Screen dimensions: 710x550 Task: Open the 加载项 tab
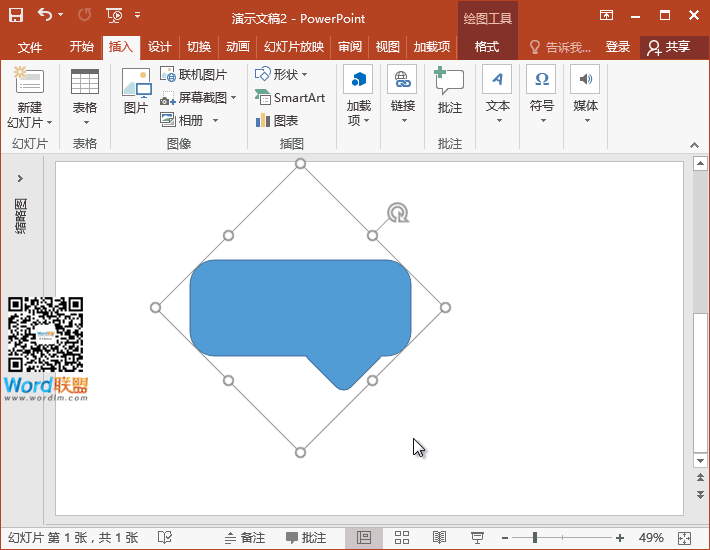click(432, 47)
